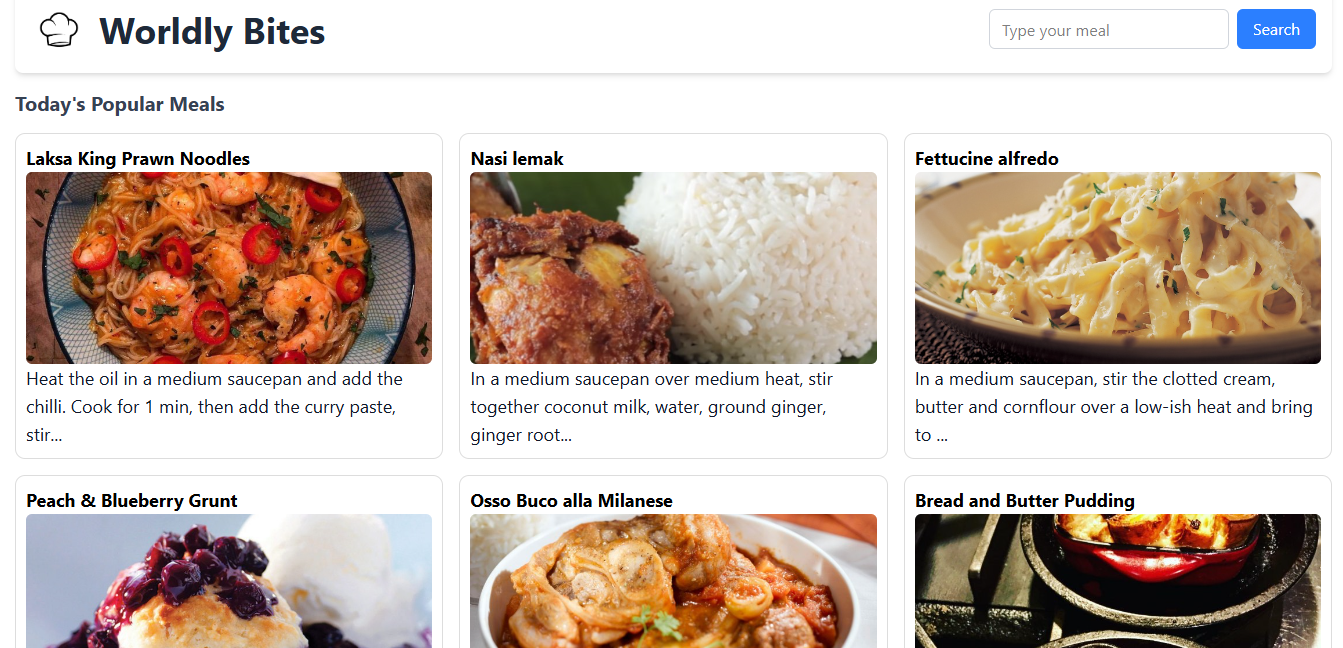Open the Laksa King Prawn Noodles photo
This screenshot has height=648, width=1343.
point(229,268)
